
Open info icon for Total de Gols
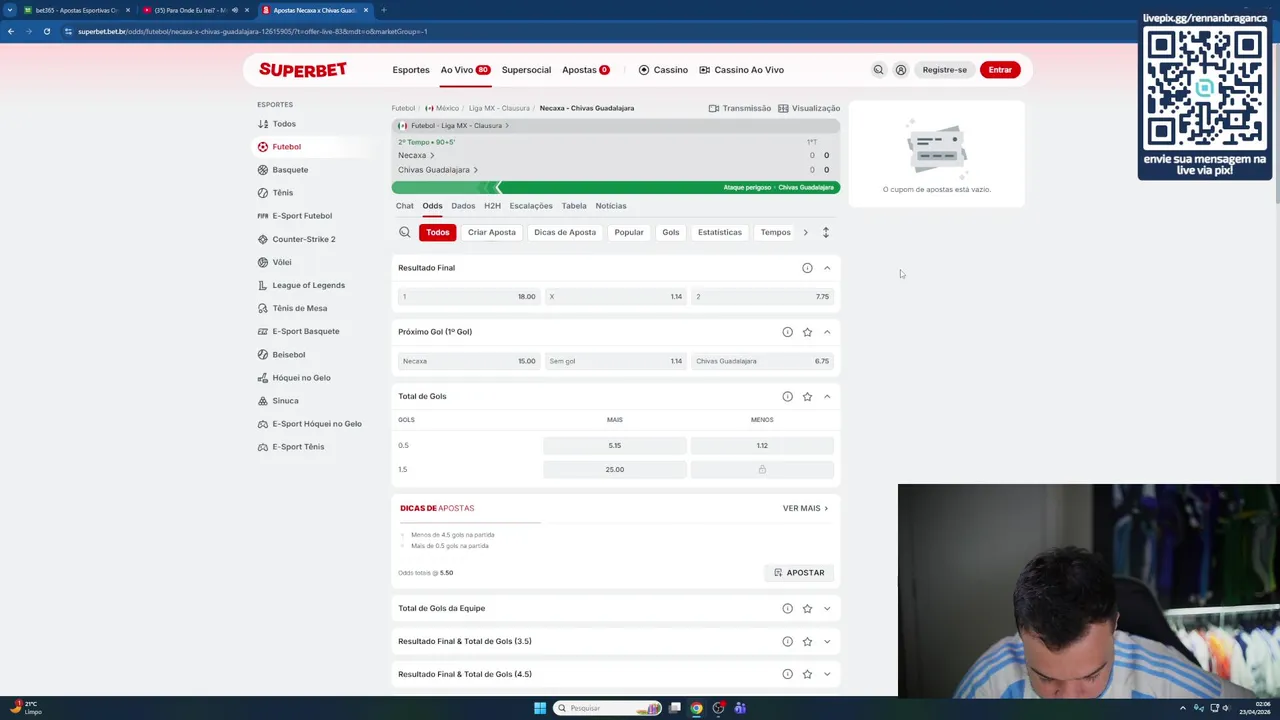787,397
